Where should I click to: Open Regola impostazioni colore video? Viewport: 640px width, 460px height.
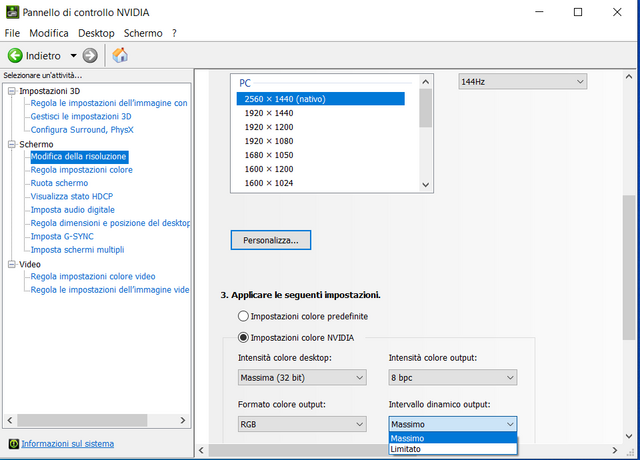click(x=93, y=276)
